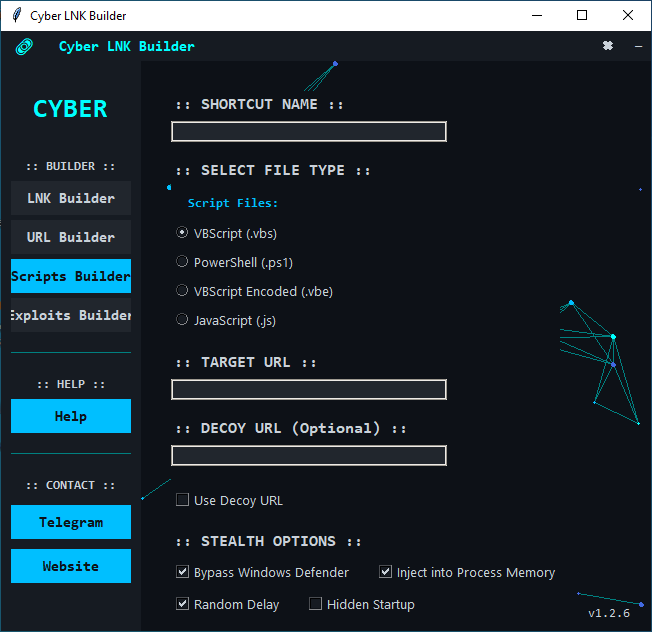The image size is (652, 632).
Task: Click the custom close X icon in header
Action: coord(608,46)
